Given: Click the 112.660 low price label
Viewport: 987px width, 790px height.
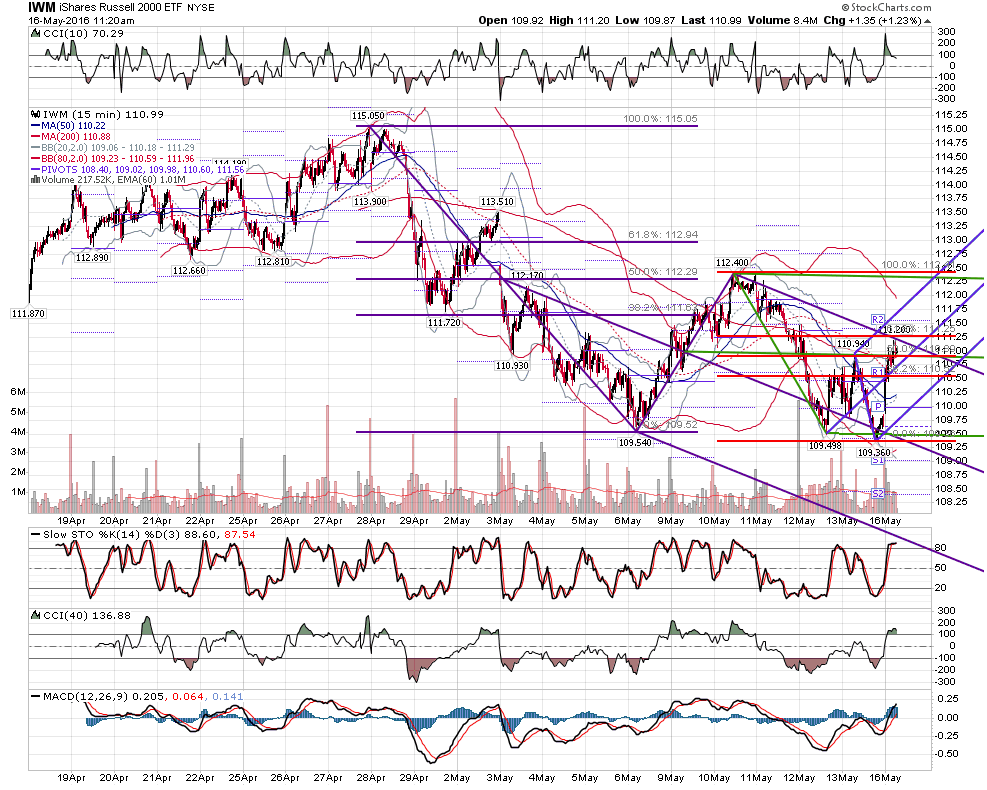Looking at the screenshot, I should point(189,271).
